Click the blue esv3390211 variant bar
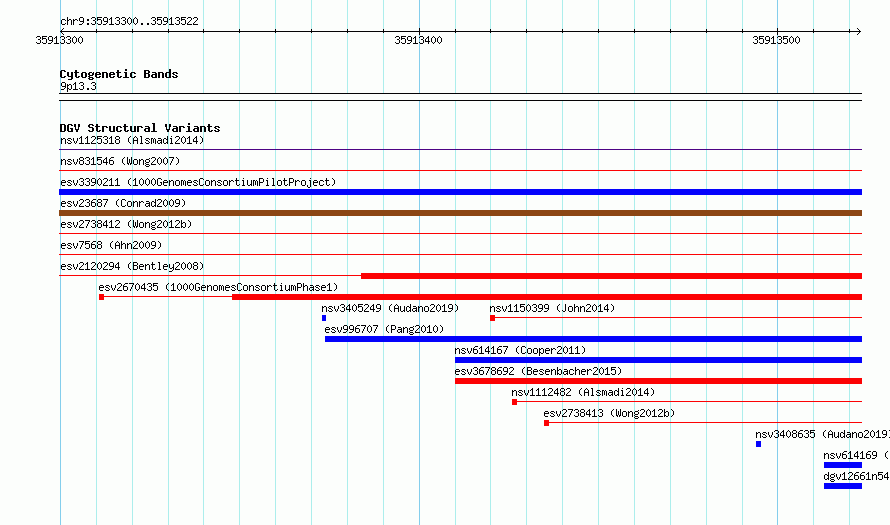 460,192
